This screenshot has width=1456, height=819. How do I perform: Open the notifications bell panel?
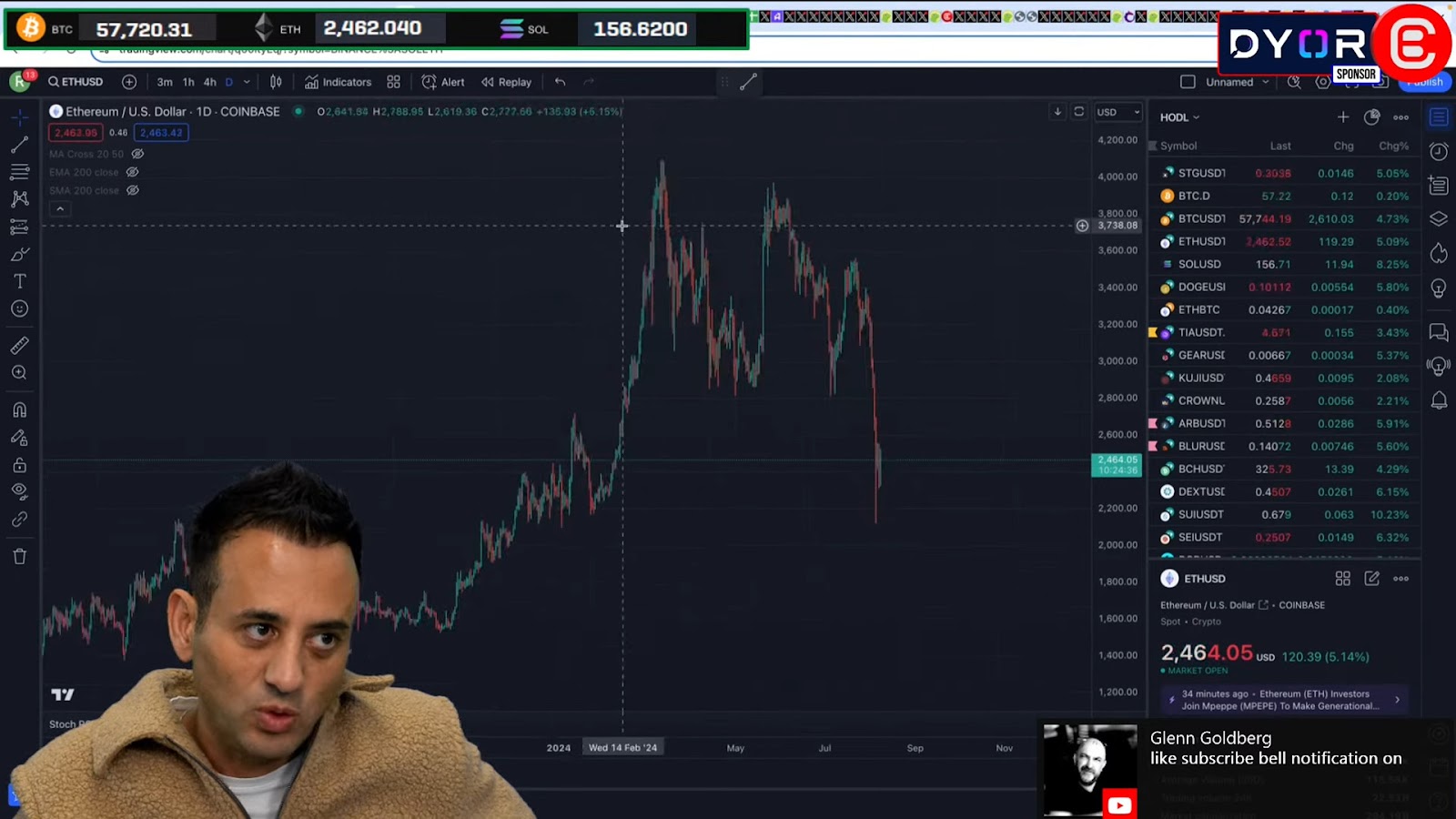click(x=1439, y=400)
